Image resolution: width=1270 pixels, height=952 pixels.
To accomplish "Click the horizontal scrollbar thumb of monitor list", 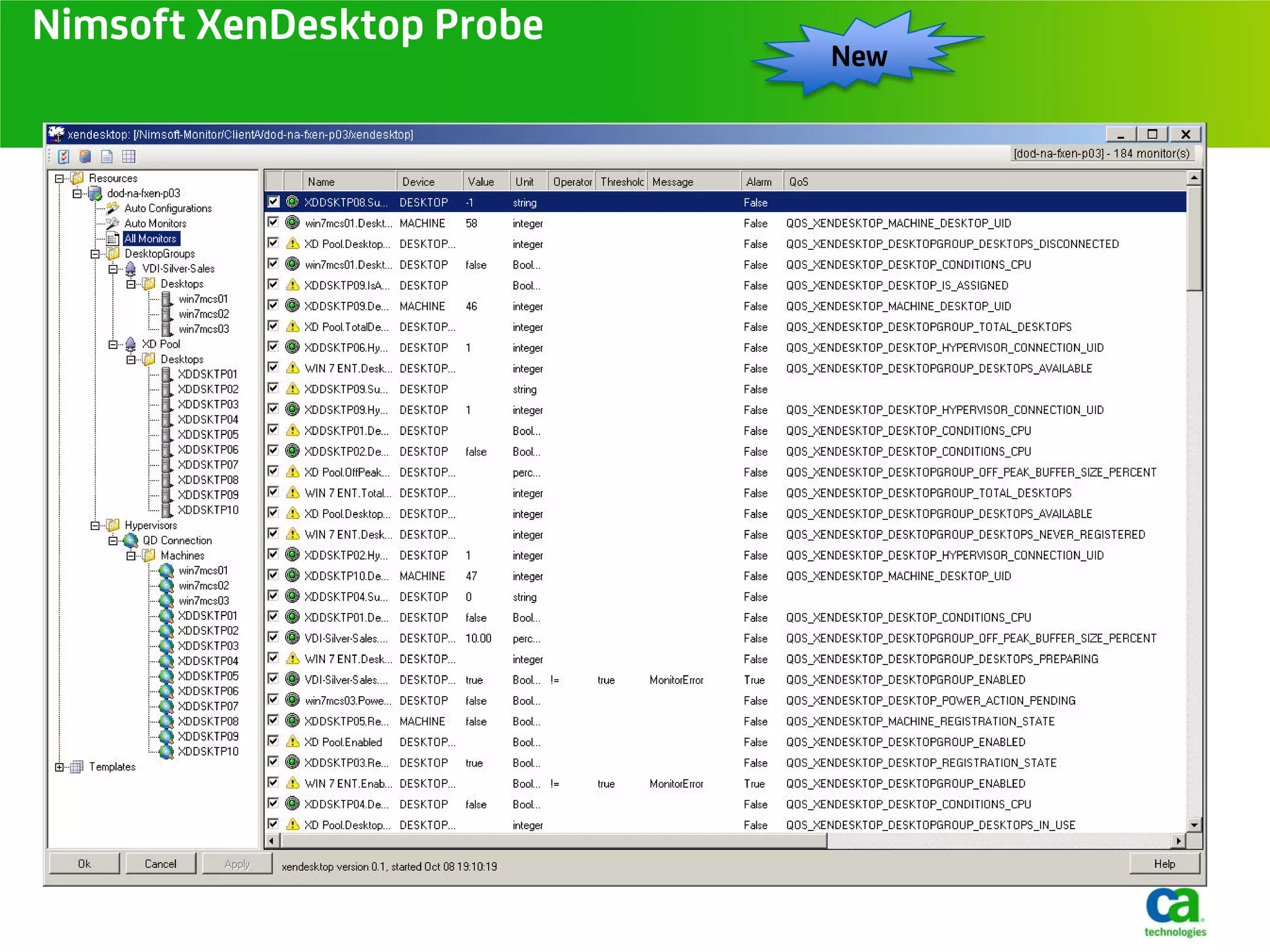I will [554, 841].
